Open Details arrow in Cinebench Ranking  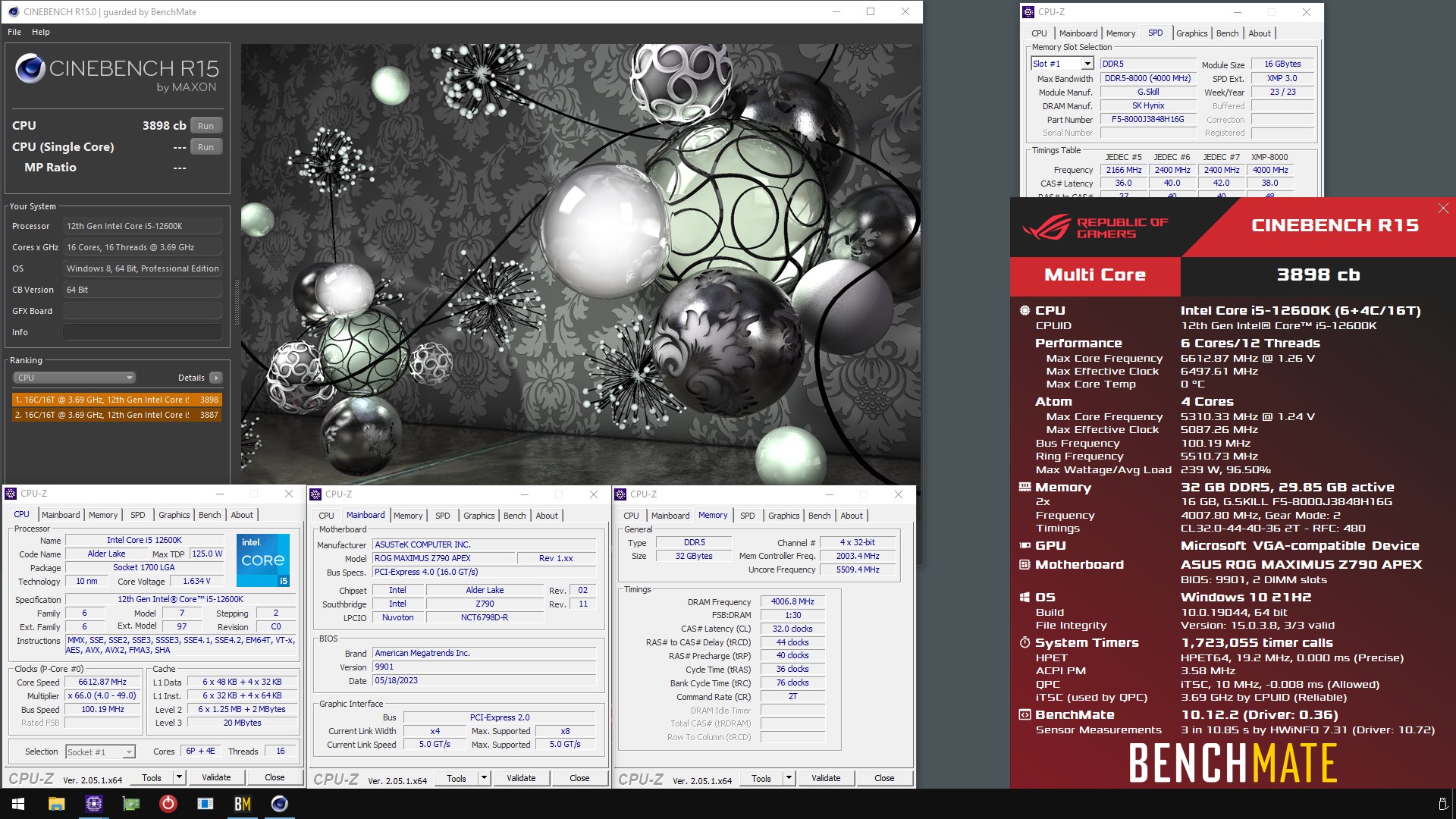tap(216, 378)
